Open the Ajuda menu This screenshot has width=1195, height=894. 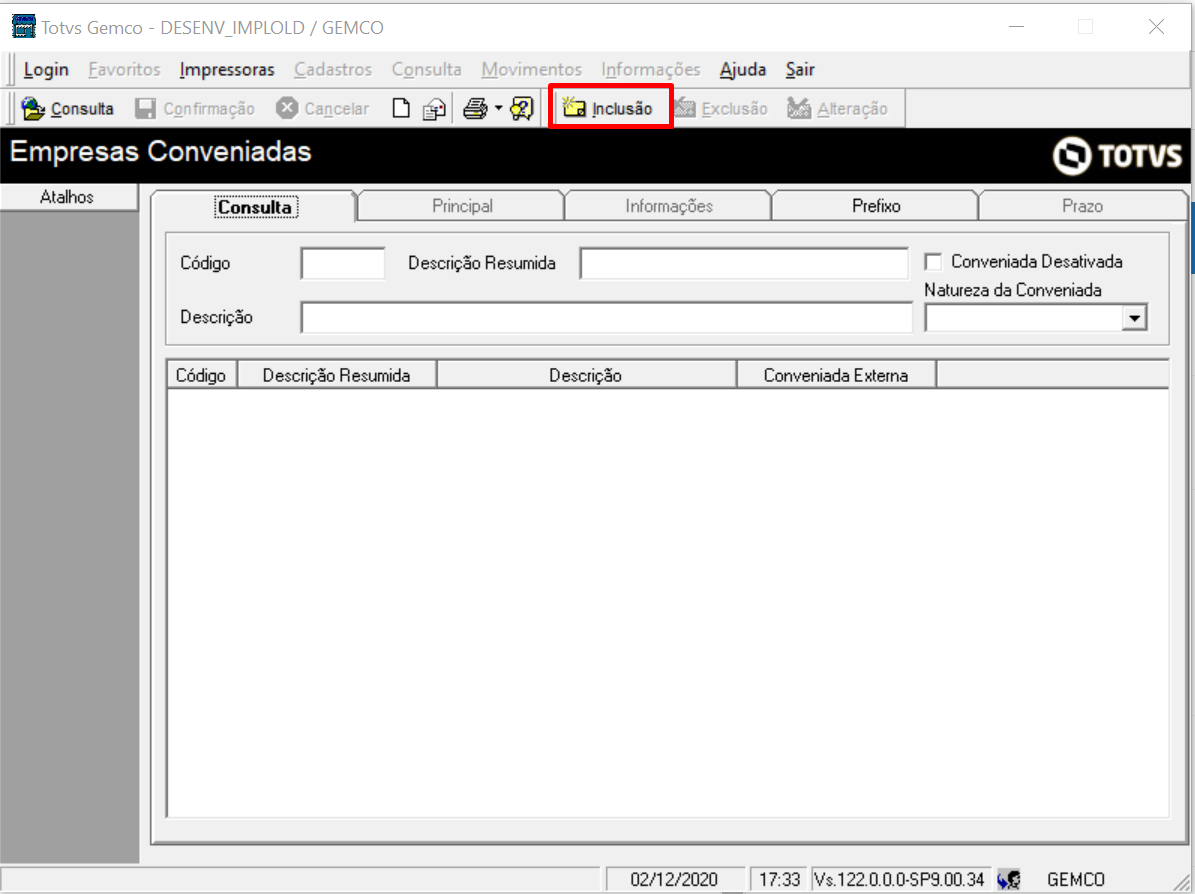(x=743, y=69)
